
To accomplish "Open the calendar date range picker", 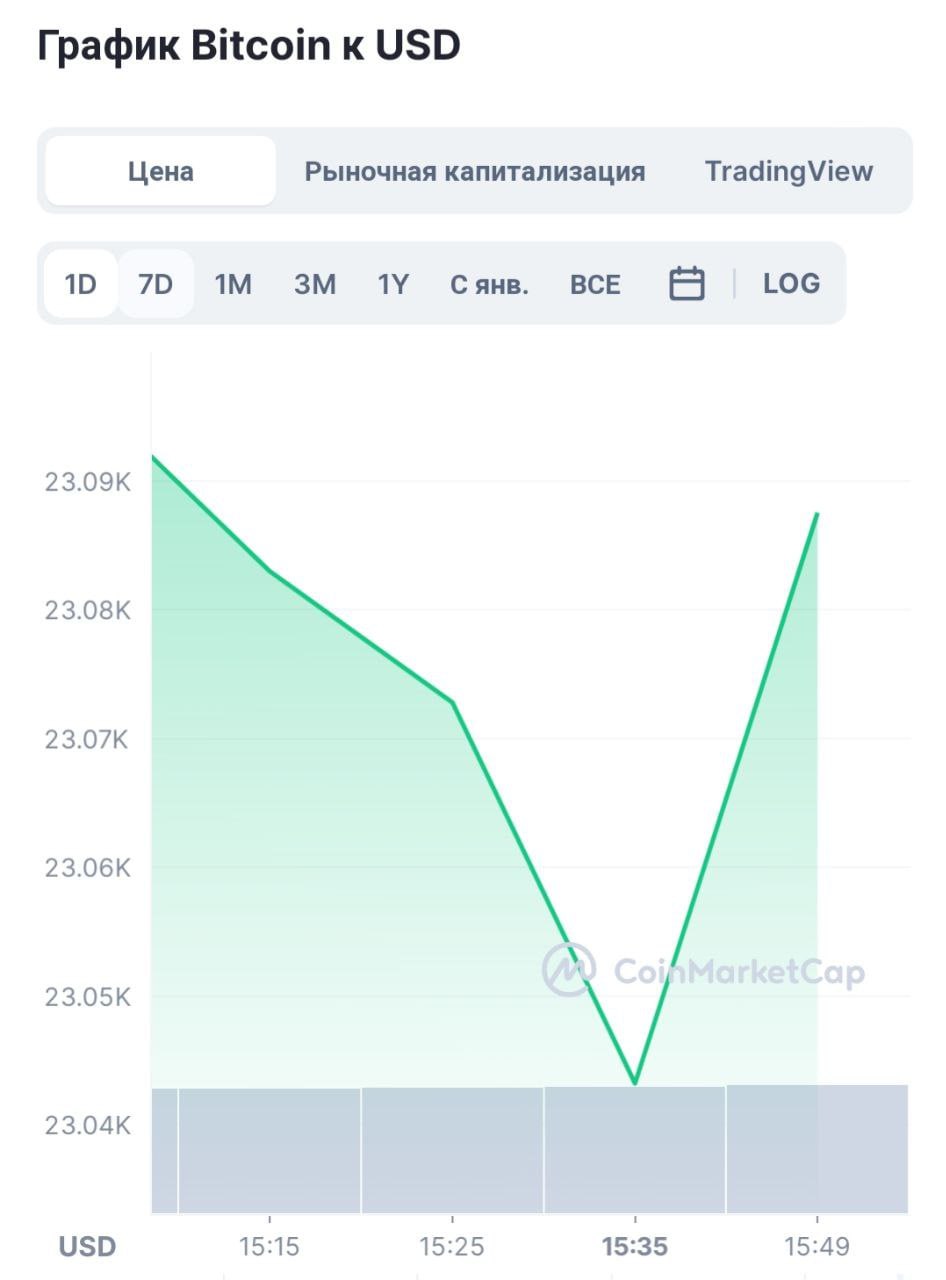I will (x=687, y=284).
